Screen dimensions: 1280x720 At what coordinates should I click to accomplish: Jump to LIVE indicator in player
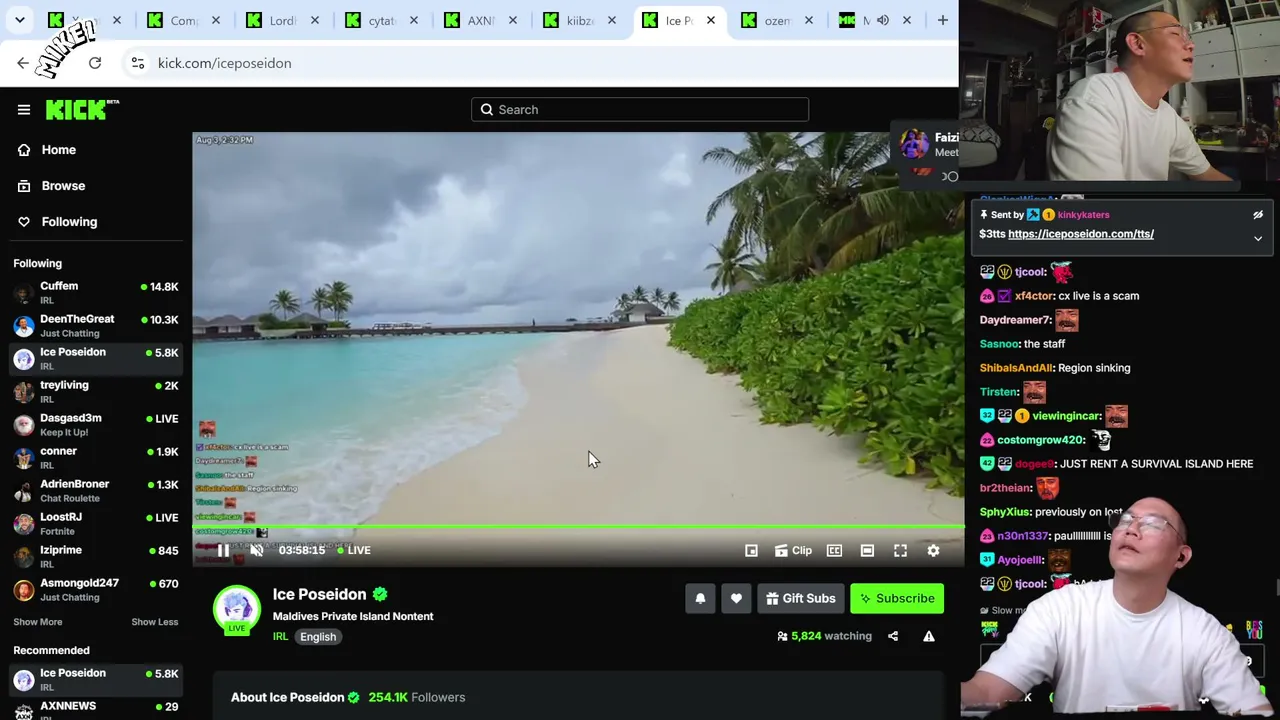[354, 550]
